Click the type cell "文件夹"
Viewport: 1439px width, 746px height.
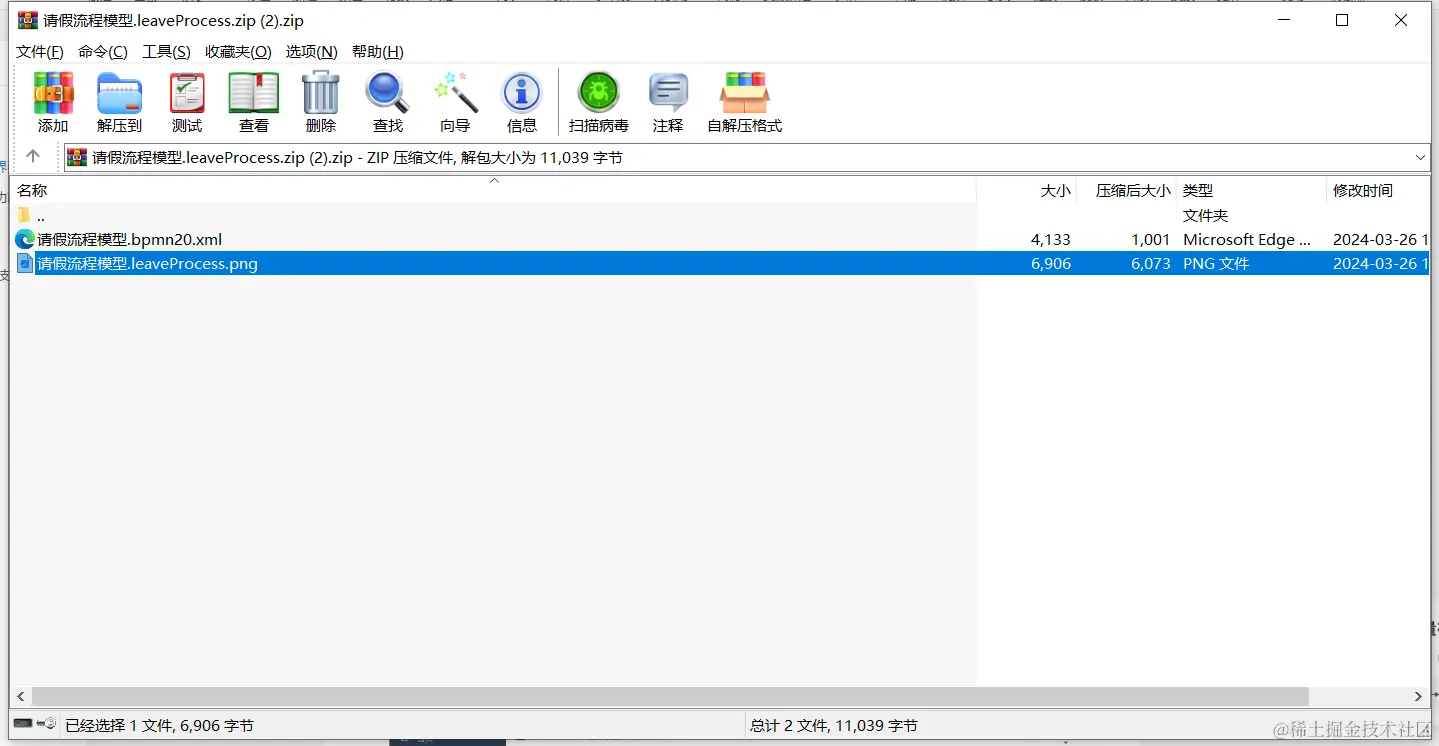1205,215
